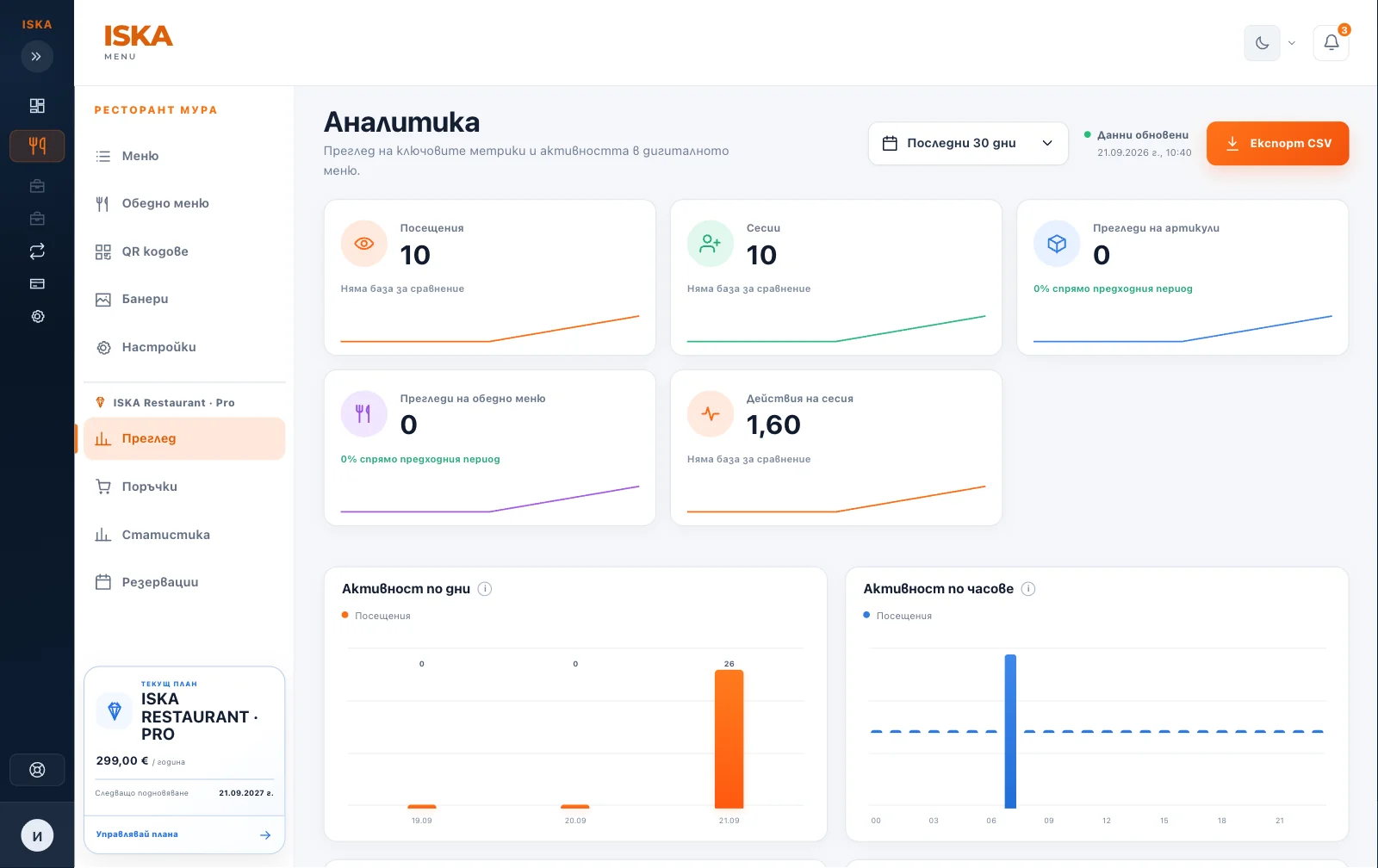This screenshot has width=1378, height=868.
Task: Click the blue bar in hourly activity chart
Action: point(1010,731)
